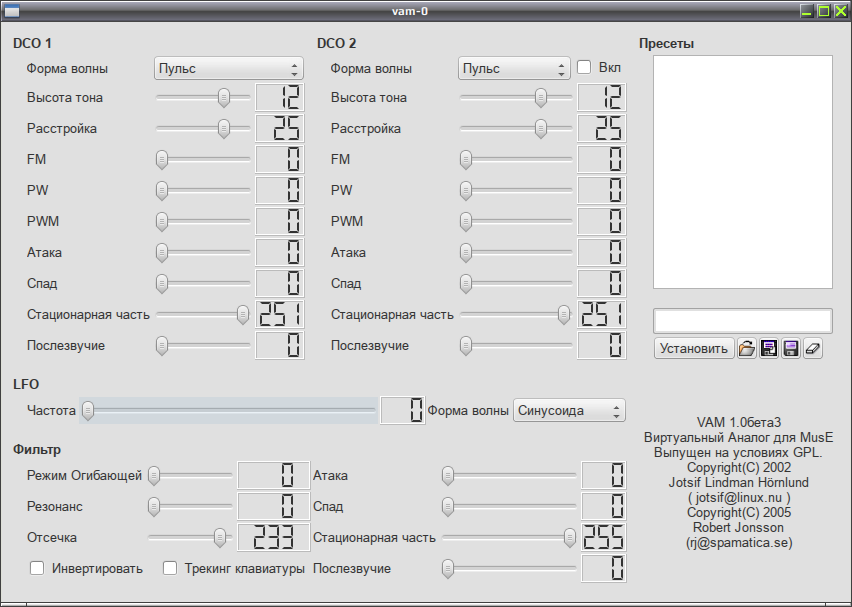Toggle the Инвертировать filter checkbox

pos(37,568)
